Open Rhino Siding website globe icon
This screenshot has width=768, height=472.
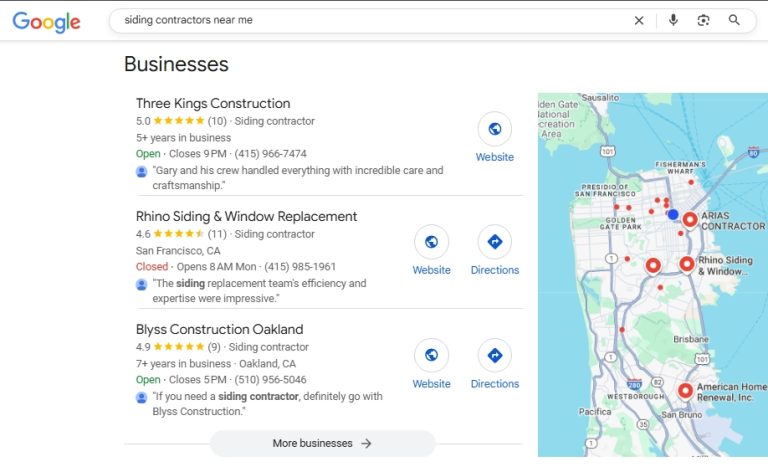pos(432,242)
